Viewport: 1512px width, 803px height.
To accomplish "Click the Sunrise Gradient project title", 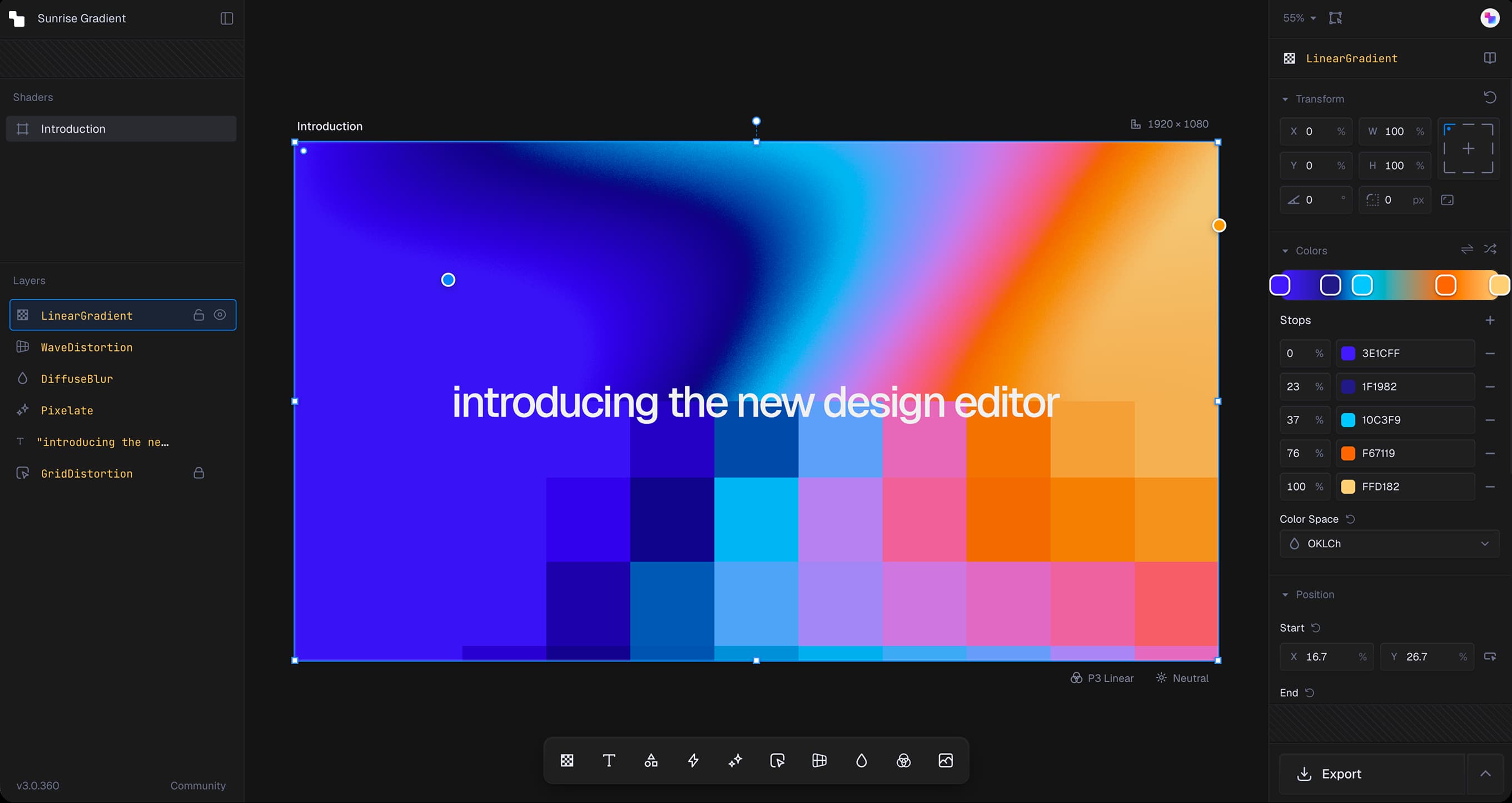I will coord(82,18).
